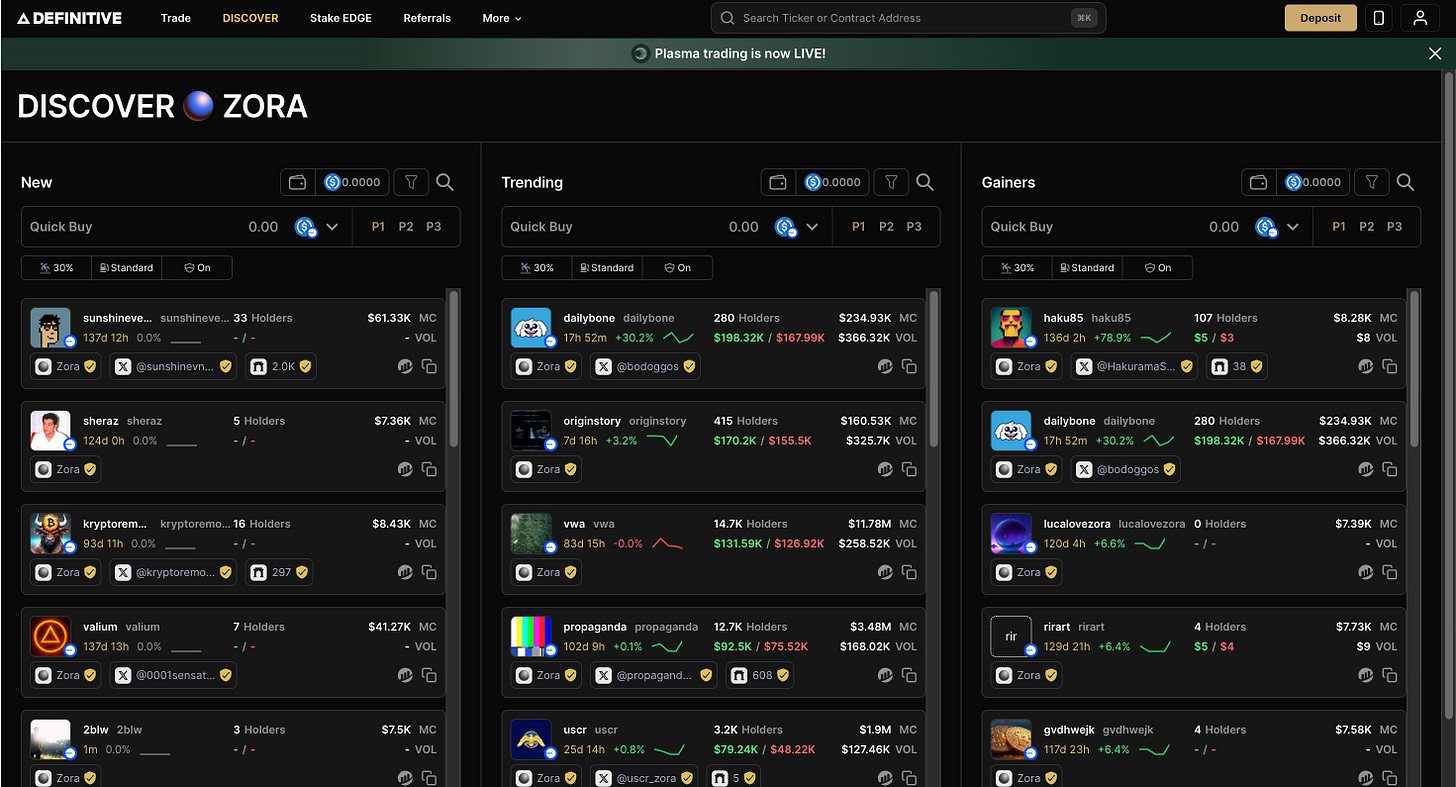This screenshot has width=1456, height=787.
Task: Click search icon in Trending column
Action: 925,182
